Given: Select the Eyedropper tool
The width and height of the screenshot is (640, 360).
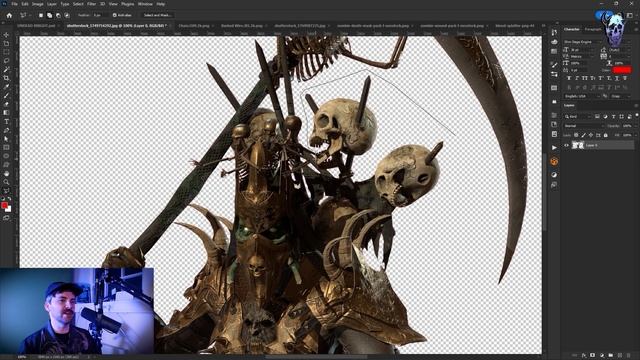Looking at the screenshot, I should tap(6, 87).
